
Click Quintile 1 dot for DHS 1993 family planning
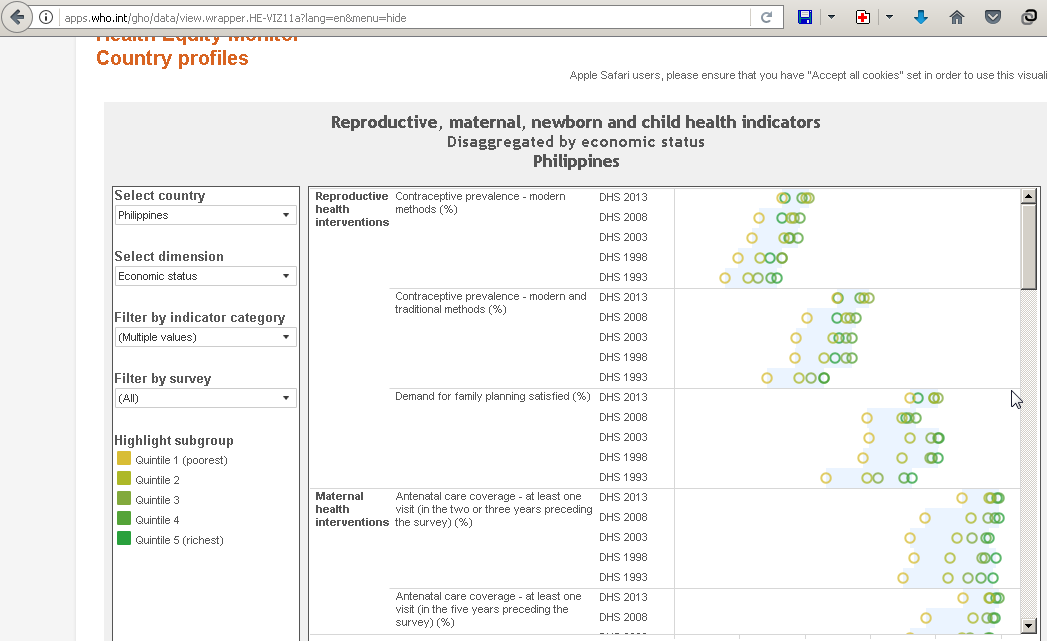pos(826,478)
